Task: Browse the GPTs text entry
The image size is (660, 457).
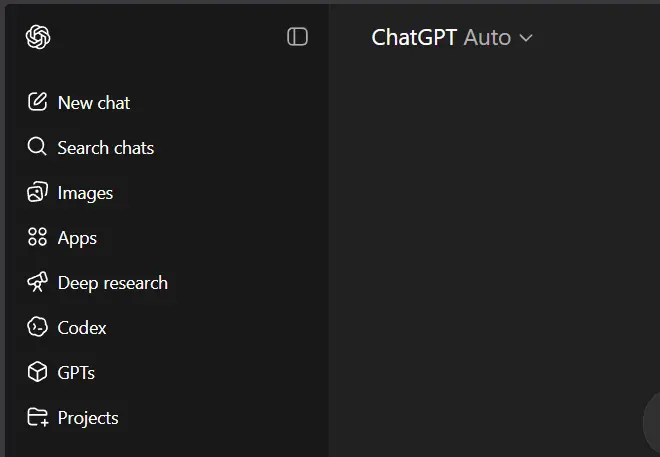Action: 76,373
